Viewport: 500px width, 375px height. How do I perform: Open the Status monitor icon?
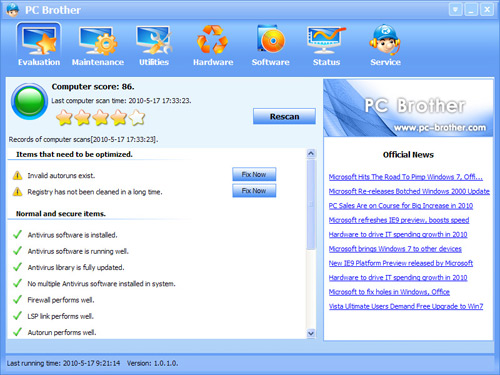click(x=326, y=40)
